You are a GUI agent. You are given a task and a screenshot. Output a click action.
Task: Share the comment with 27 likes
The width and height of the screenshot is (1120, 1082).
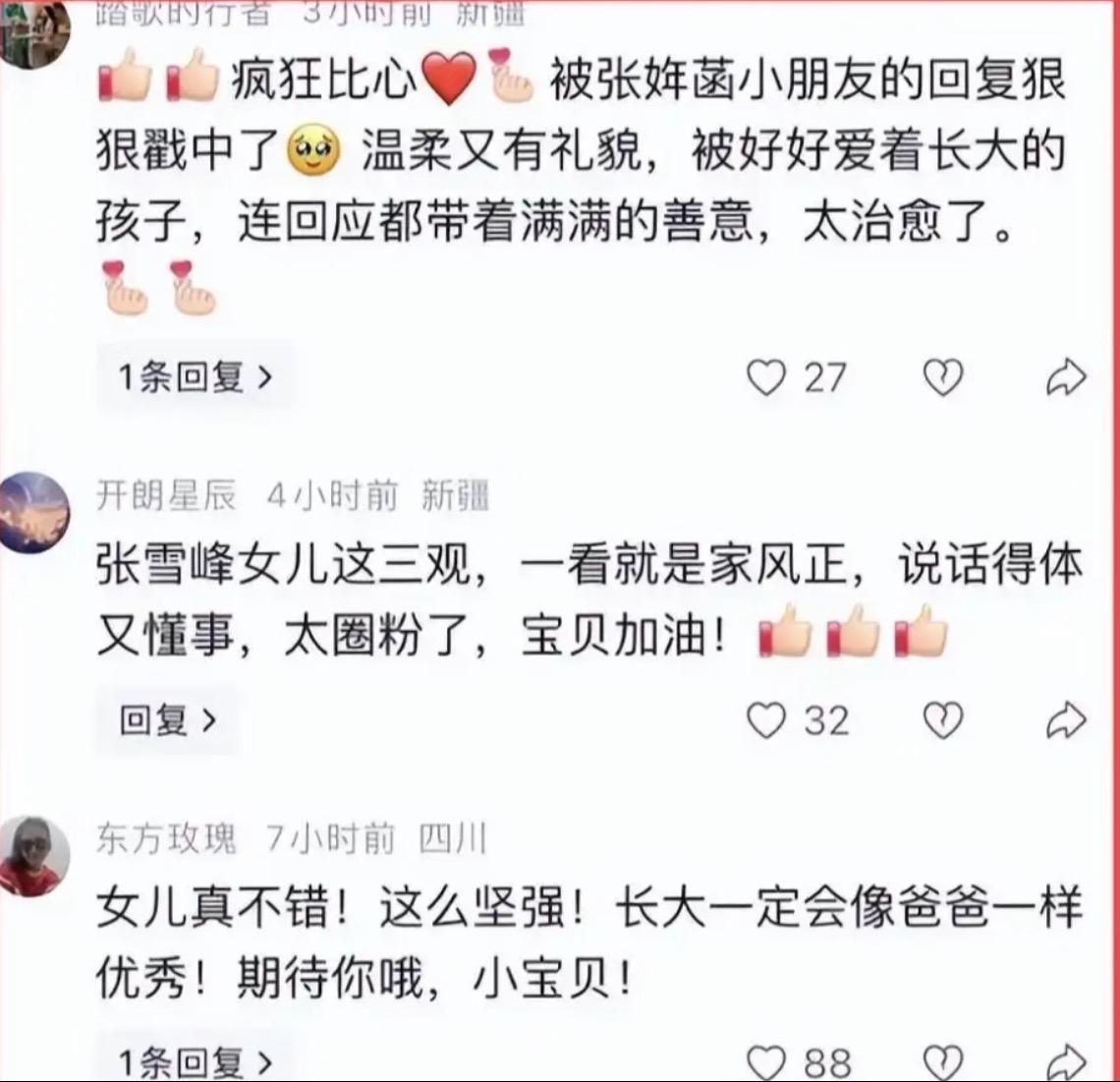[x=1066, y=377]
